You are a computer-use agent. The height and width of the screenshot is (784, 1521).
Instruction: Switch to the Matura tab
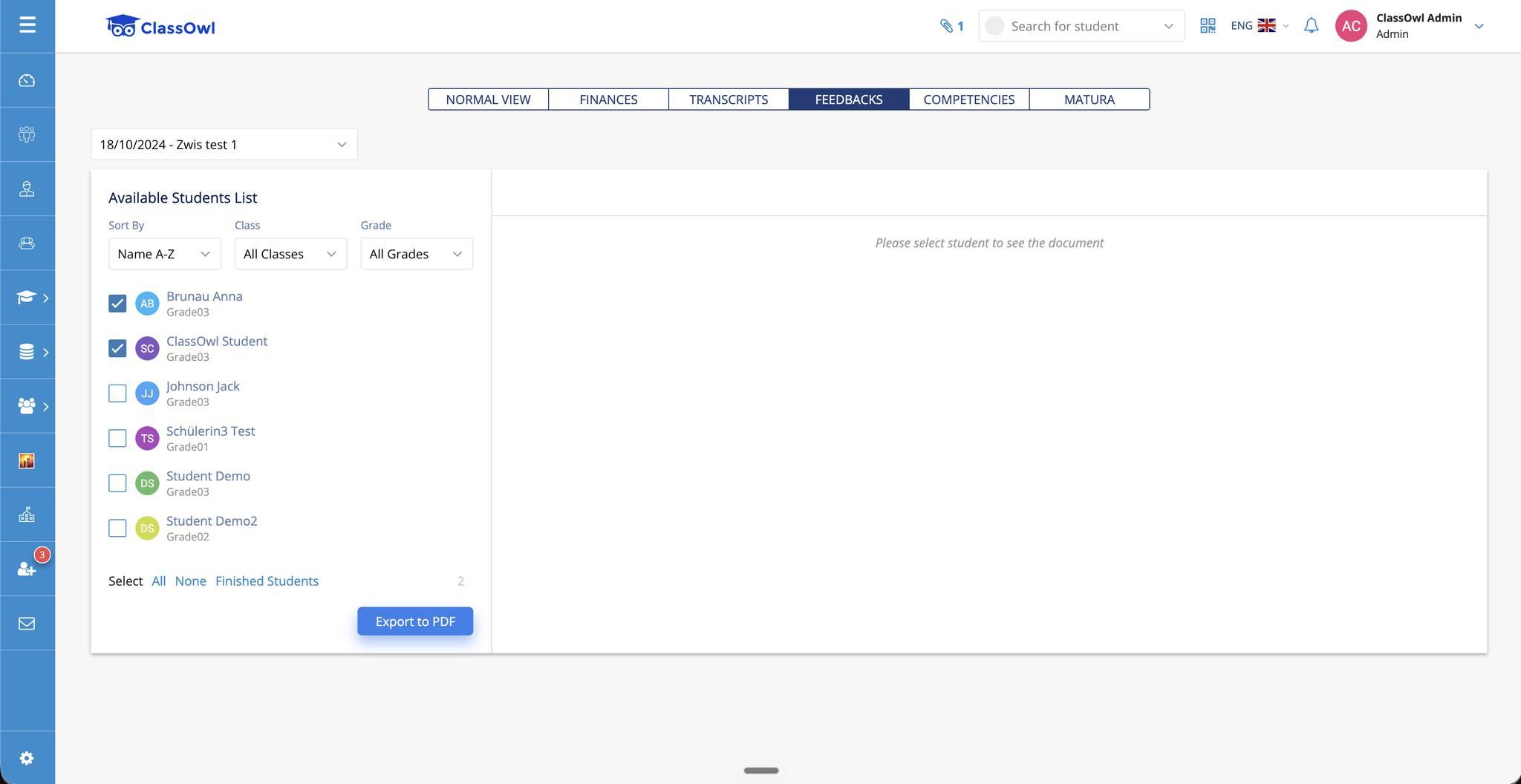pos(1090,99)
